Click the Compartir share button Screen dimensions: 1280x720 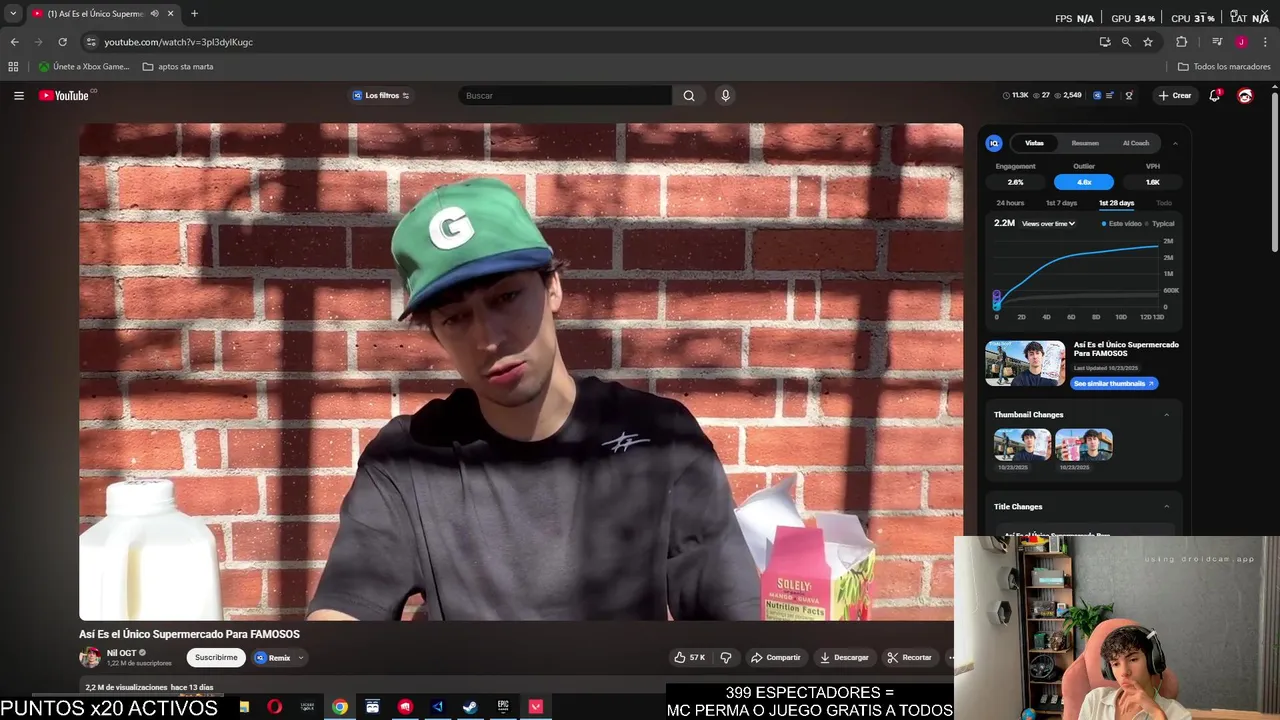pos(776,657)
